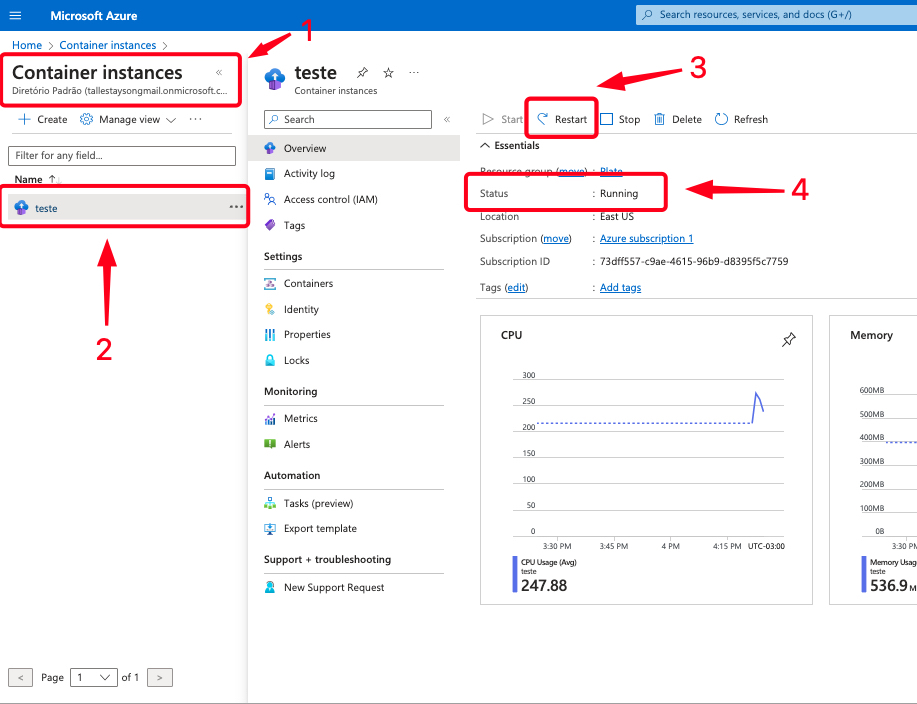The image size is (917, 704).
Task: Create a new container instance
Action: pyautogui.click(x=43, y=119)
